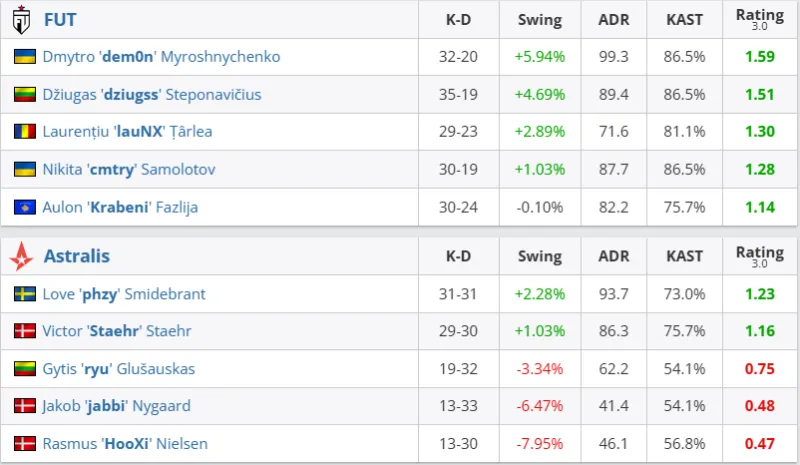Sort Astralis table by ADR column

pyautogui.click(x=613, y=257)
